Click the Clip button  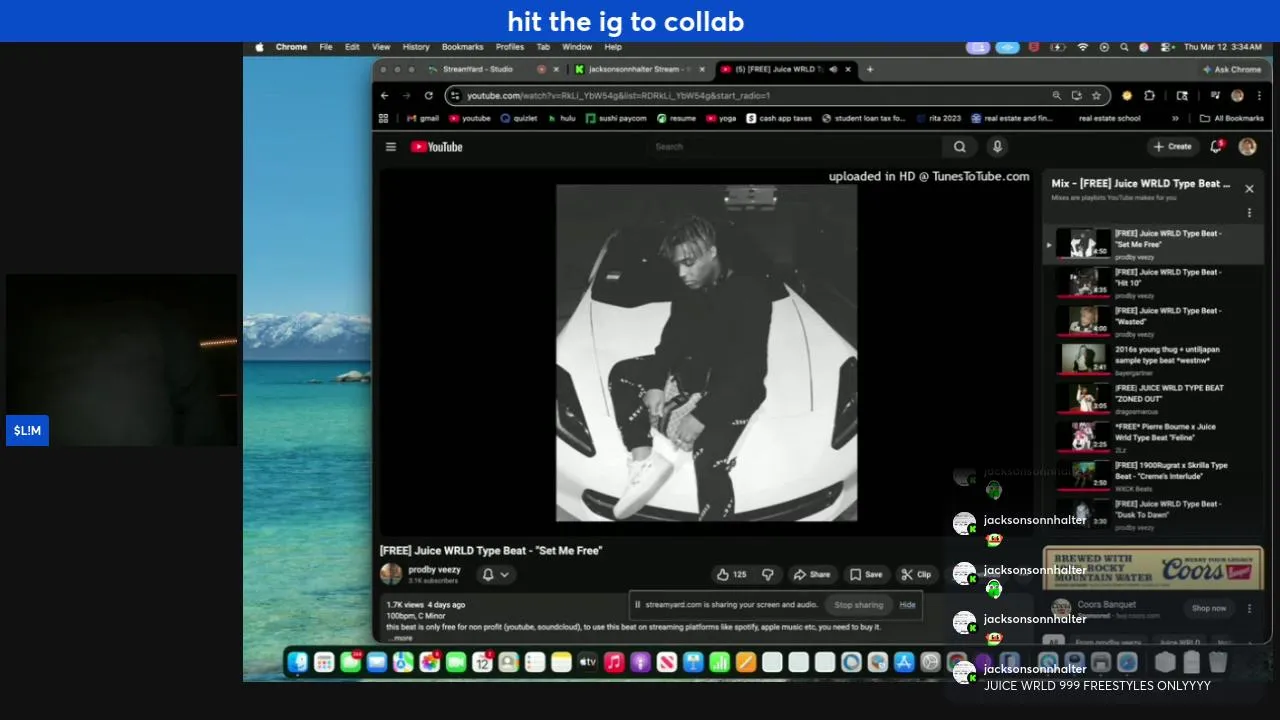[x=915, y=574]
